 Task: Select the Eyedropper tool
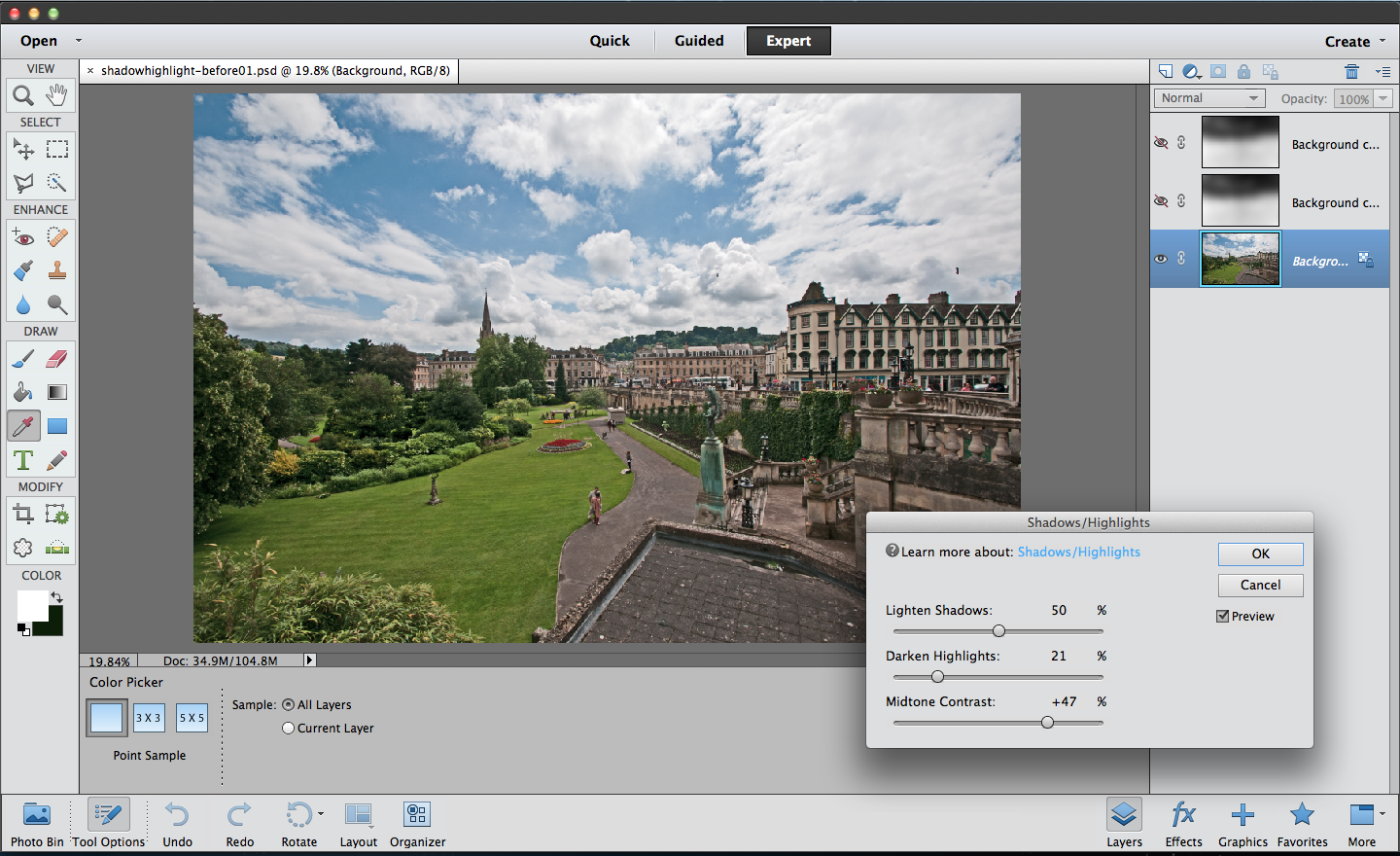(x=23, y=425)
